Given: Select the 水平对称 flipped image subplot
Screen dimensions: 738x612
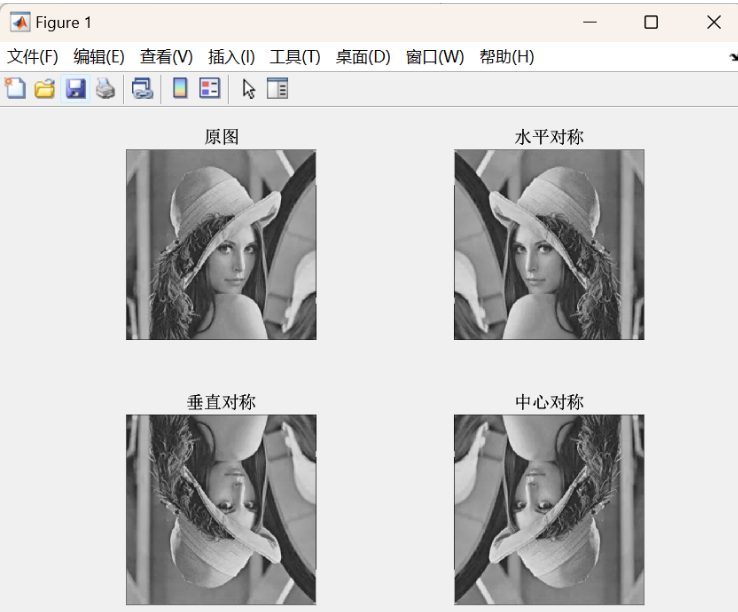Looking at the screenshot, I should click(549, 244).
